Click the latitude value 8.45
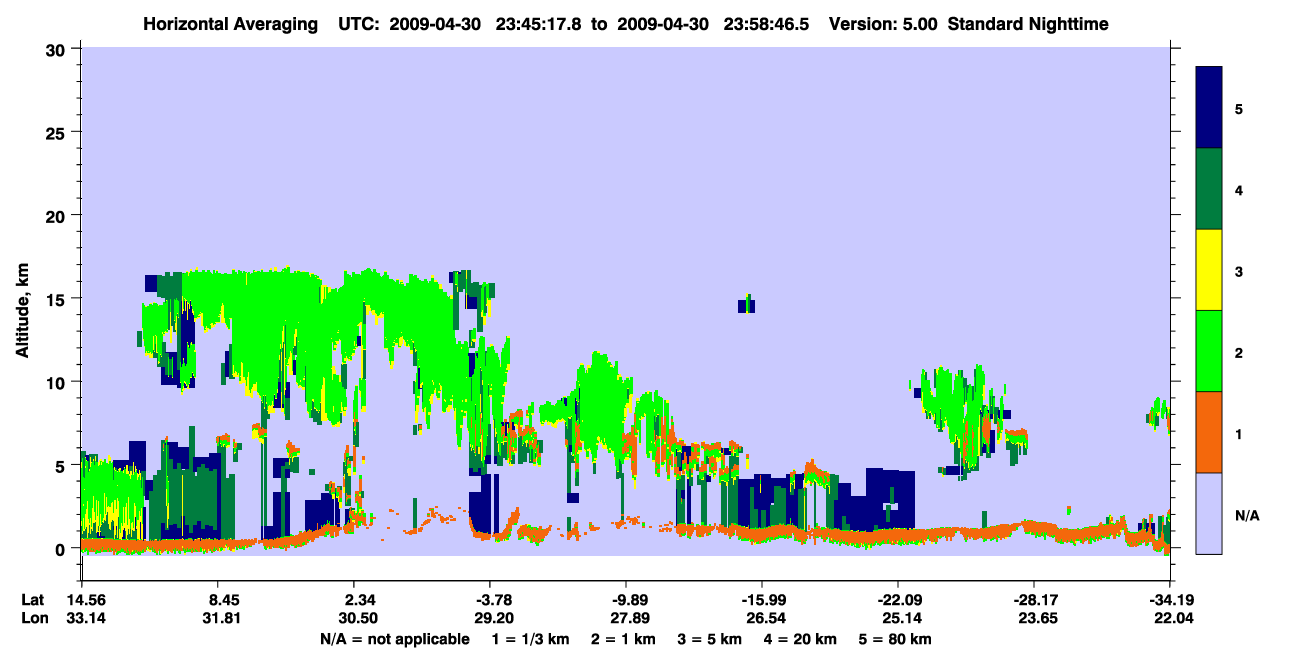This screenshot has height=667, width=1300. pos(219,600)
